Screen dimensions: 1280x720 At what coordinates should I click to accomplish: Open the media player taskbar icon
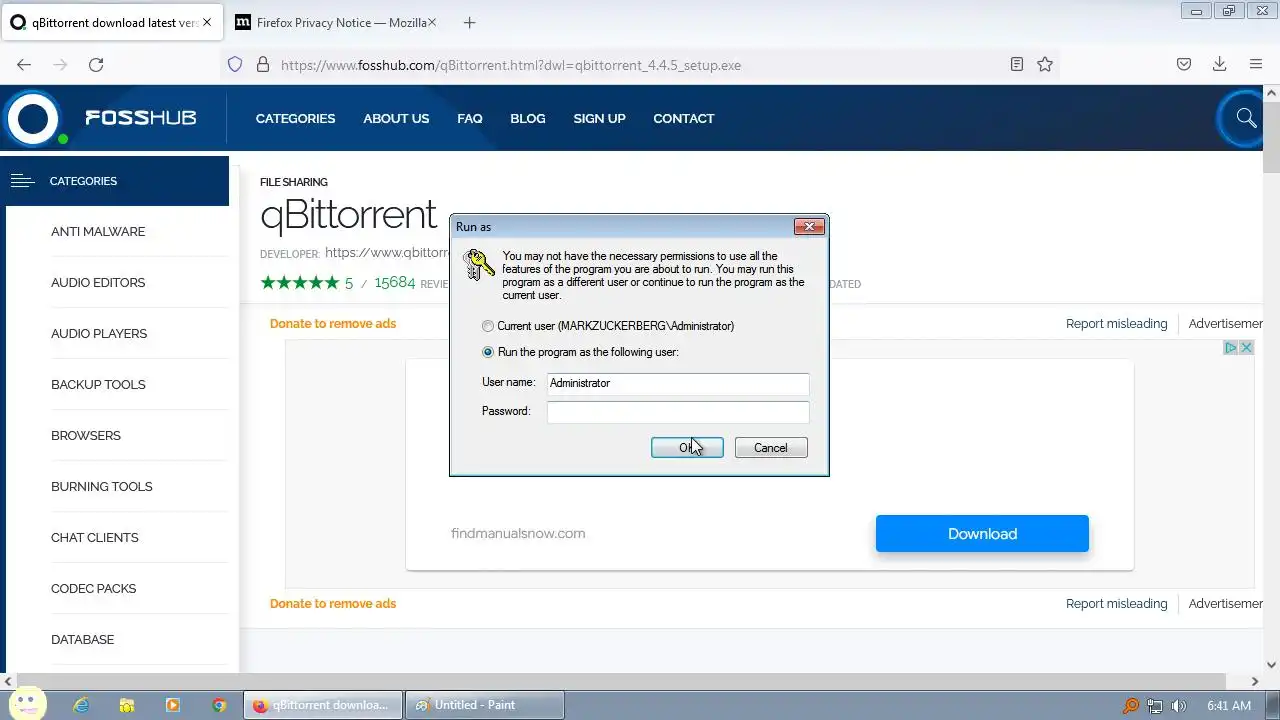[x=173, y=705]
